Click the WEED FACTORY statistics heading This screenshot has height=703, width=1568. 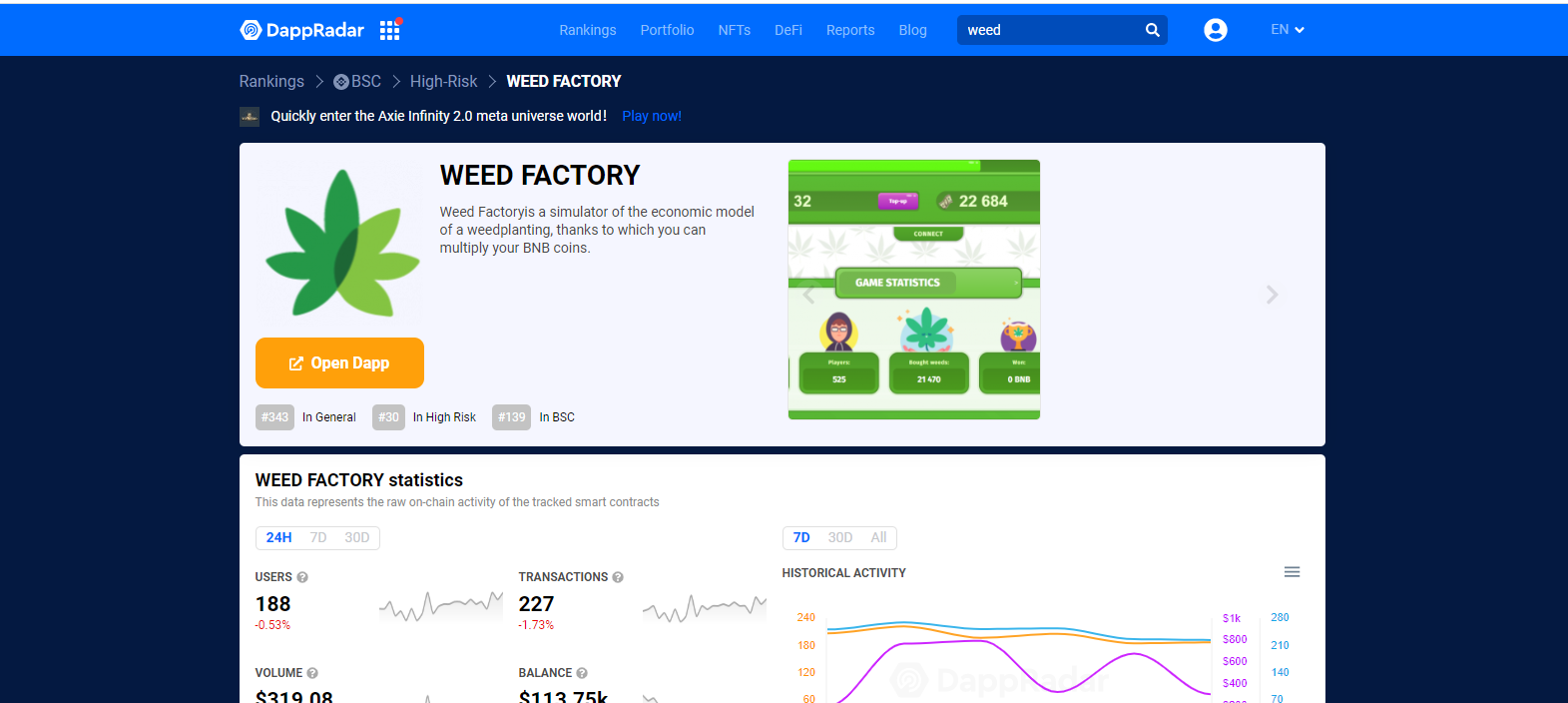pyautogui.click(x=359, y=480)
